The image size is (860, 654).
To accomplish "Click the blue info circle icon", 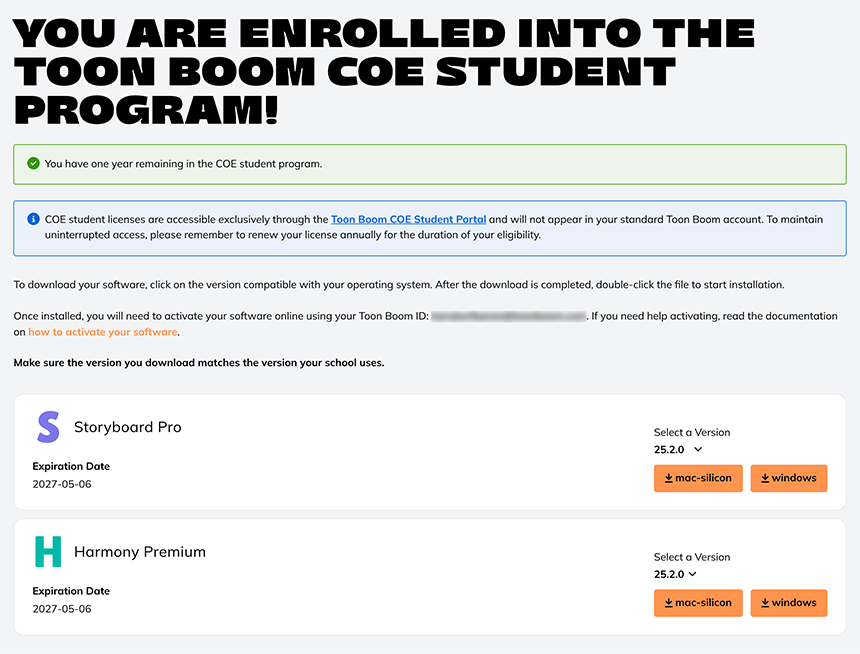I will pyautogui.click(x=33, y=219).
